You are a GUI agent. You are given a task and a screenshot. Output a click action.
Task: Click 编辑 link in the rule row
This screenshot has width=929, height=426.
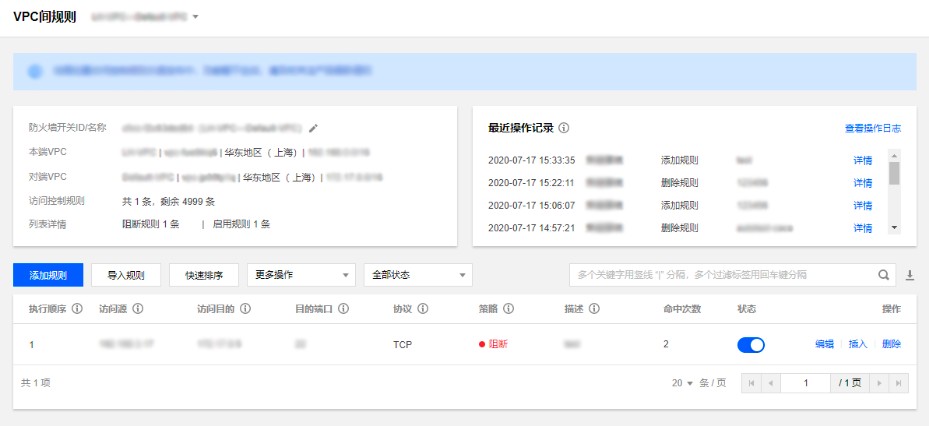[x=824, y=344]
